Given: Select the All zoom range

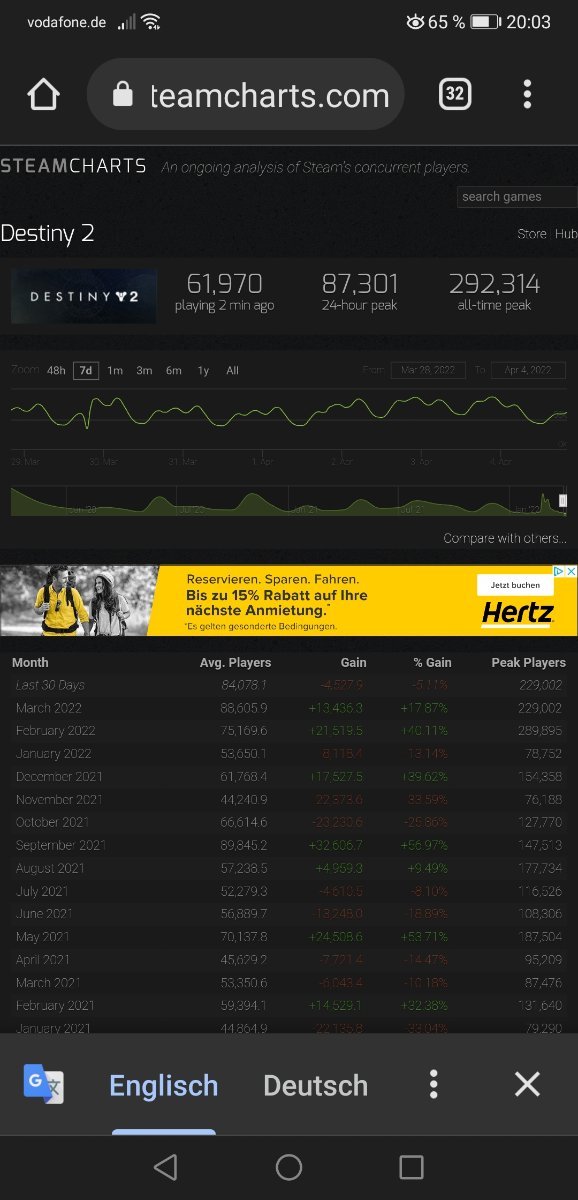Looking at the screenshot, I should (x=232, y=370).
